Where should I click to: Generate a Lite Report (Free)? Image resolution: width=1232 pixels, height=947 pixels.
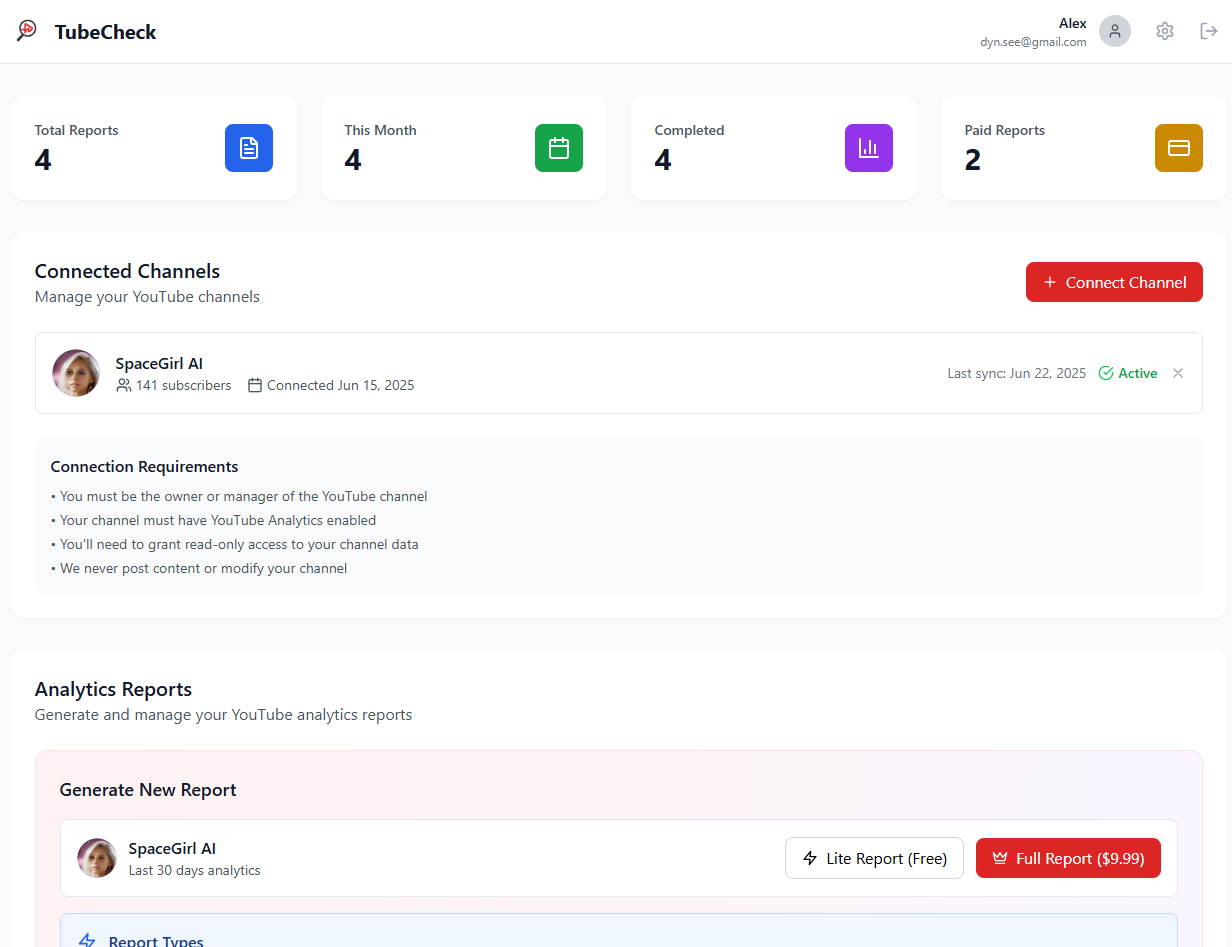tap(874, 858)
